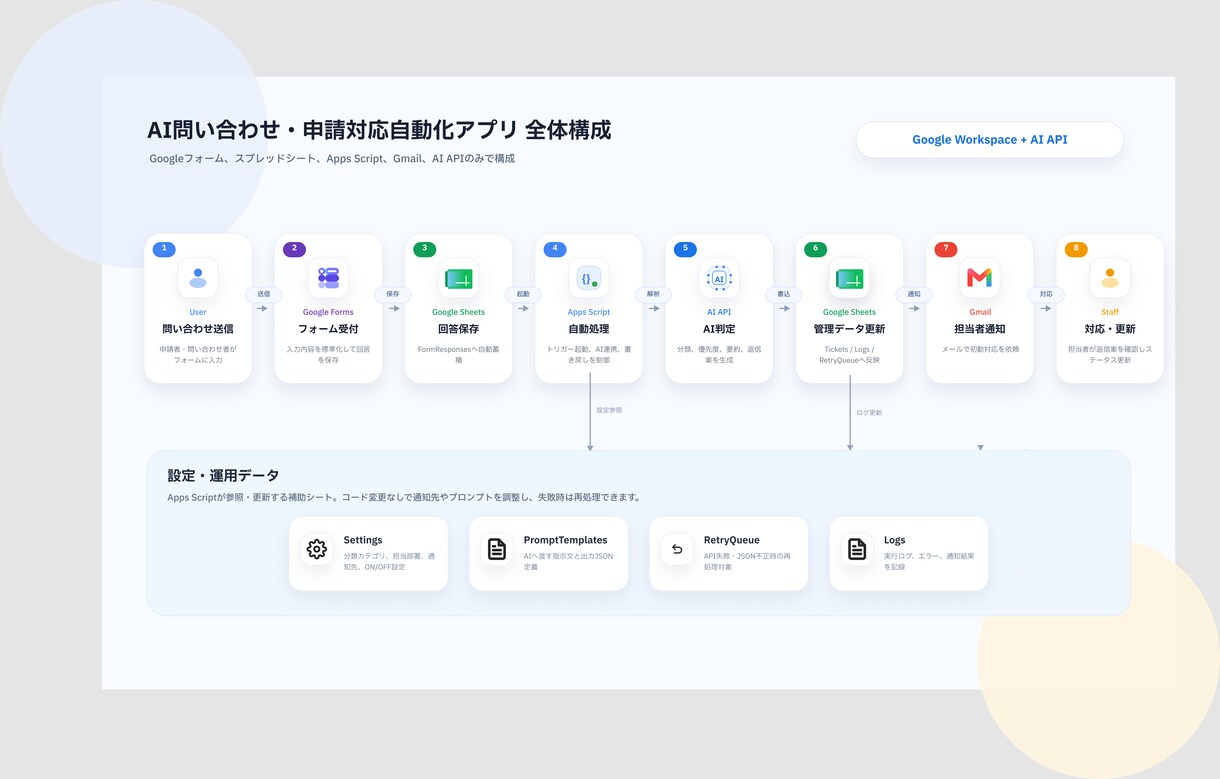This screenshot has width=1220, height=779.
Task: Click description Tickets / Logs / RetryQueueへ反映
Action: click(849, 354)
